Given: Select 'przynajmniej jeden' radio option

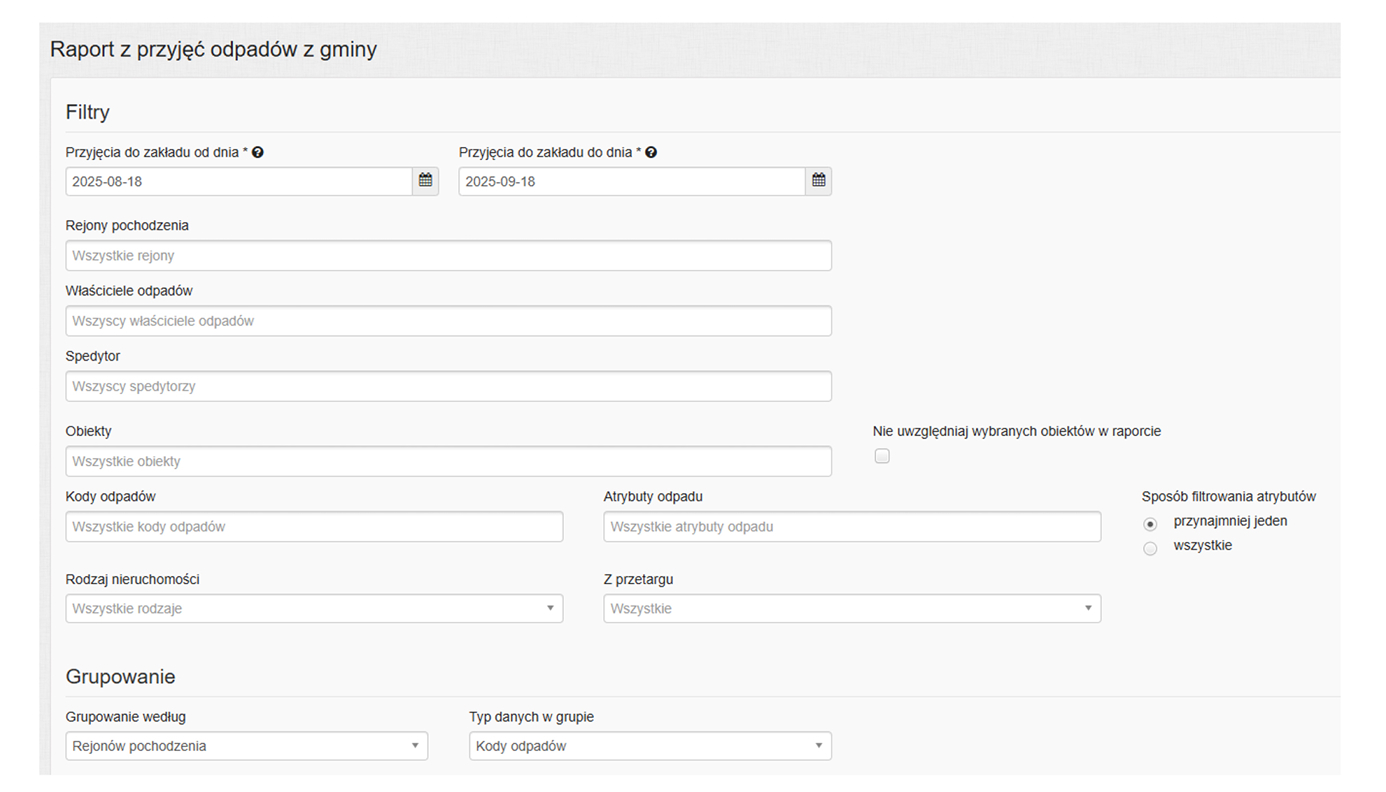Looking at the screenshot, I should coord(1150,523).
